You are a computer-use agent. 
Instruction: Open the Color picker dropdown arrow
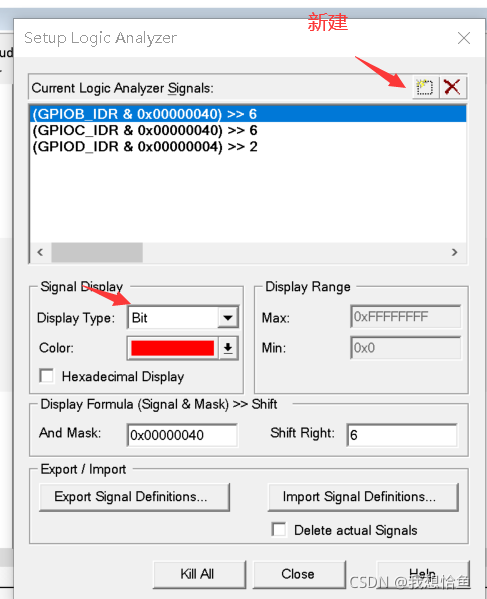pyautogui.click(x=228, y=348)
